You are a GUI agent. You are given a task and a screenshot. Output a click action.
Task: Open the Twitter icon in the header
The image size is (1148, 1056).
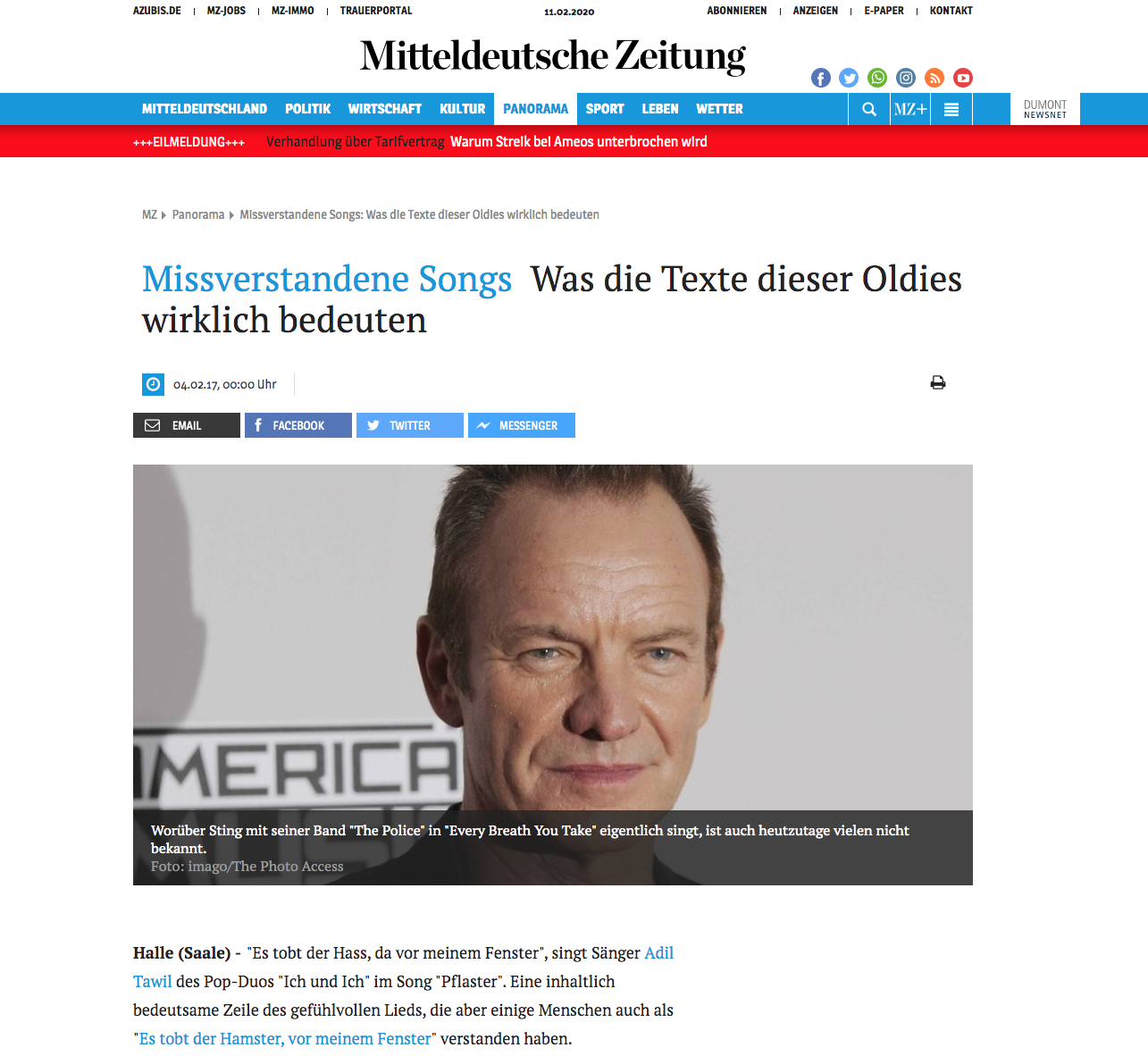tap(849, 78)
